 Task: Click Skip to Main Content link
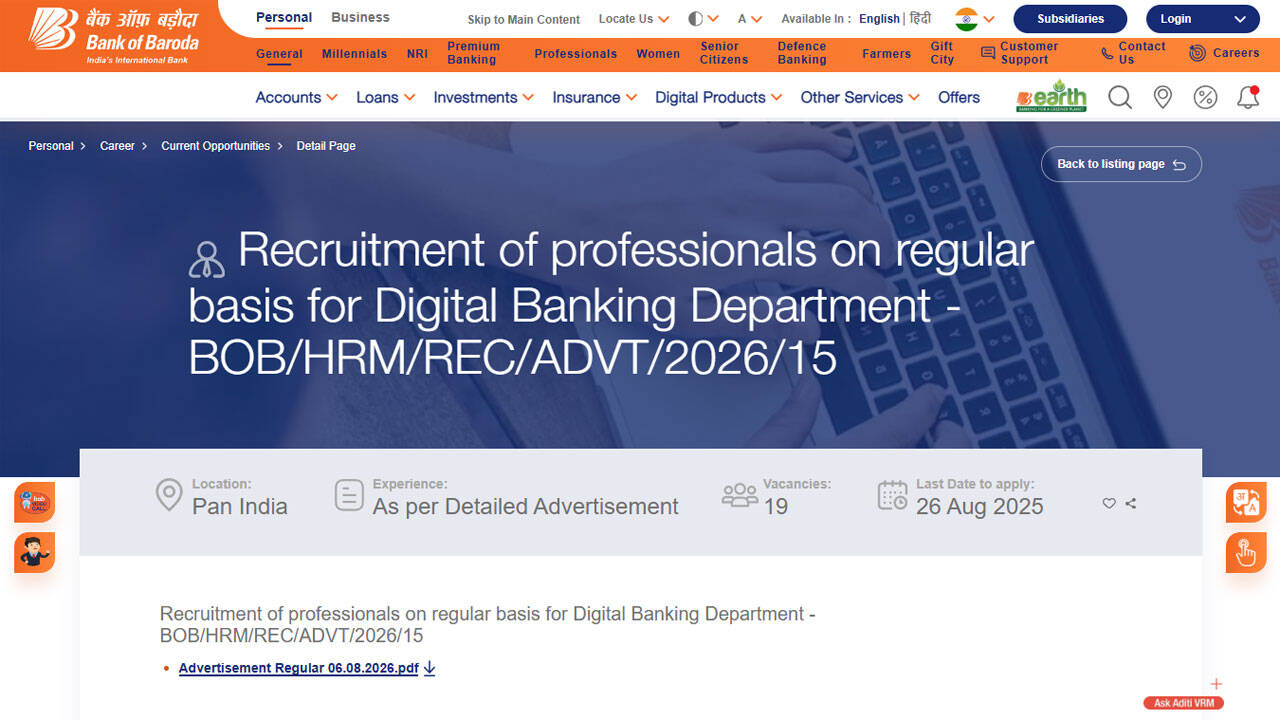coord(524,20)
